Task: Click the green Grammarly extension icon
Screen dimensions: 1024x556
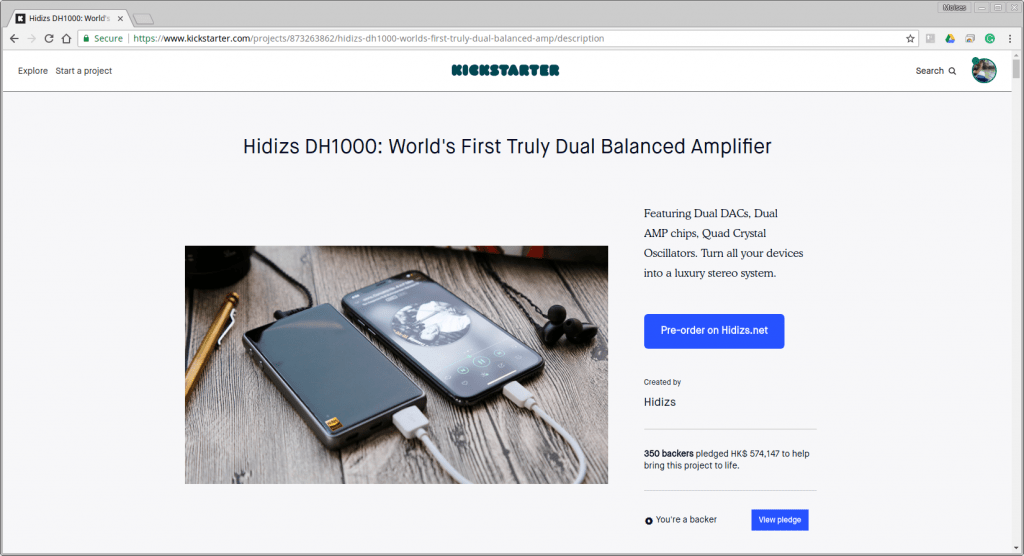Action: point(990,39)
